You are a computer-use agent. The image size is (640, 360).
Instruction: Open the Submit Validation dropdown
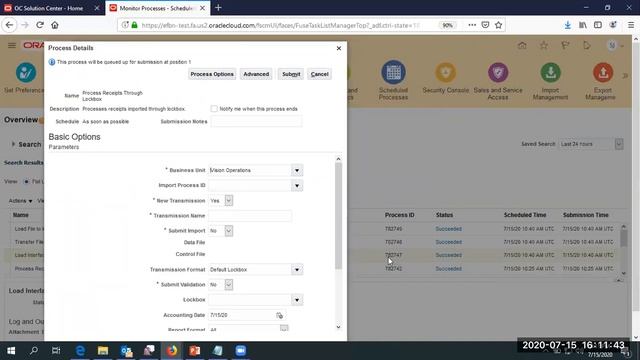229,284
